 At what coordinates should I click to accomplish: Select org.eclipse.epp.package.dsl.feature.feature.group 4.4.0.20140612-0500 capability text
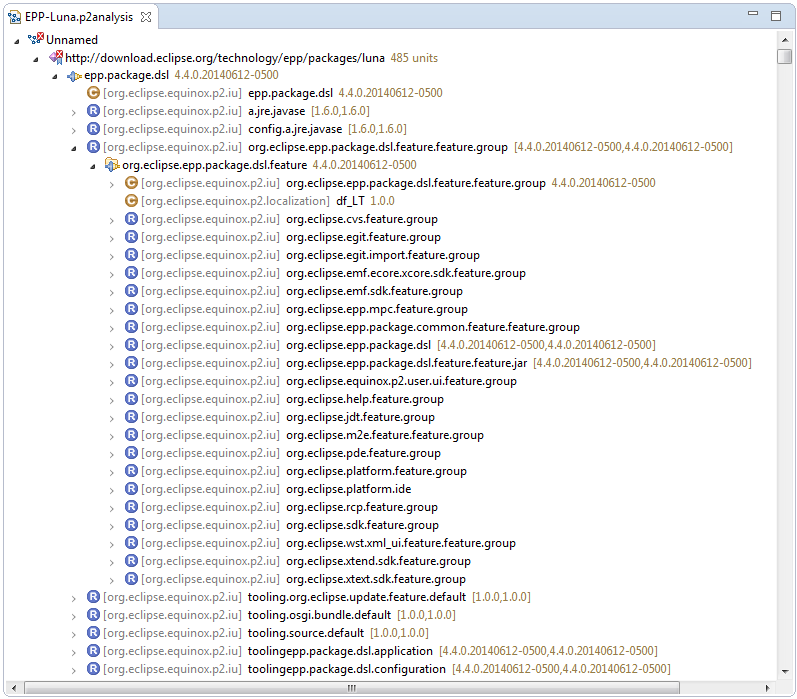coord(471,183)
